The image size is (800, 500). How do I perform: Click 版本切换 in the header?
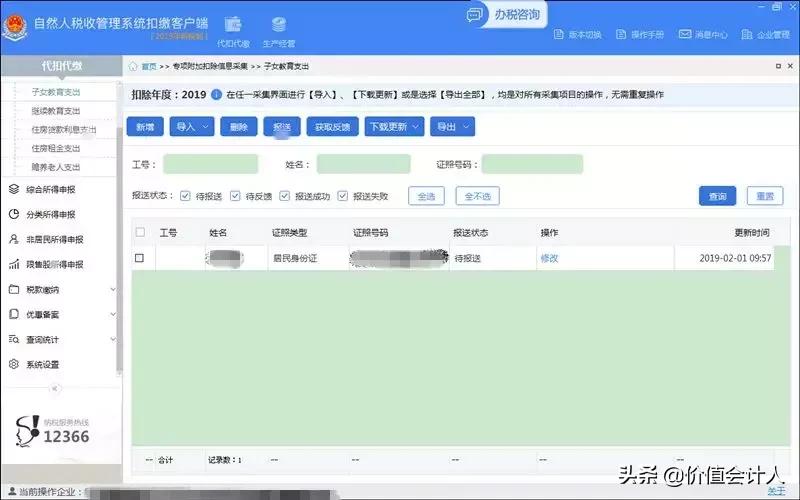578,35
